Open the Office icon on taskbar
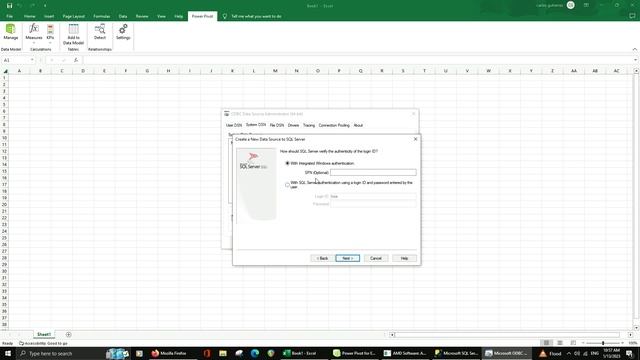The height and width of the screenshot is (360, 640). coord(207,353)
